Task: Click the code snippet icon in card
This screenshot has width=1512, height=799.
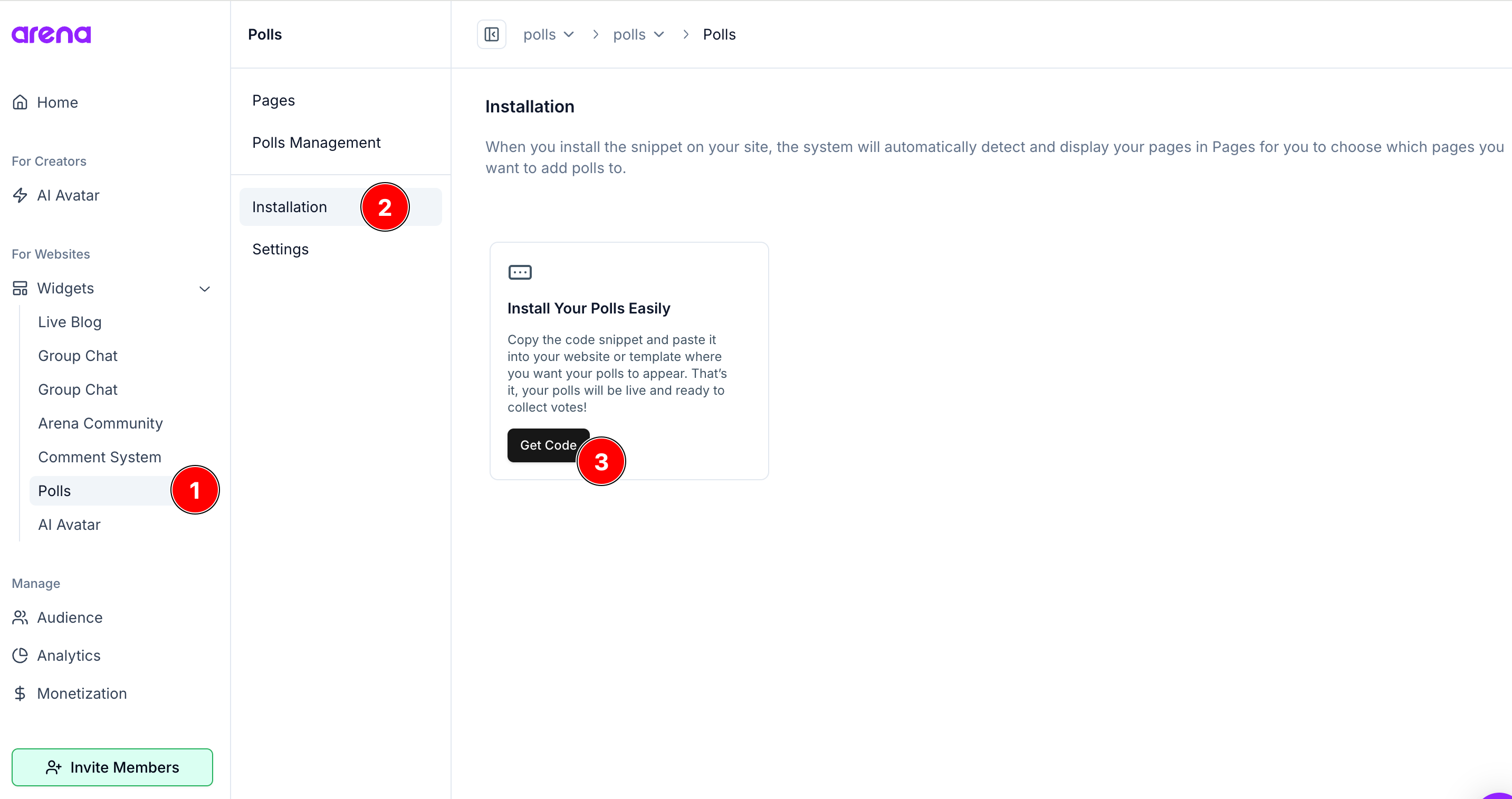Action: (520, 272)
